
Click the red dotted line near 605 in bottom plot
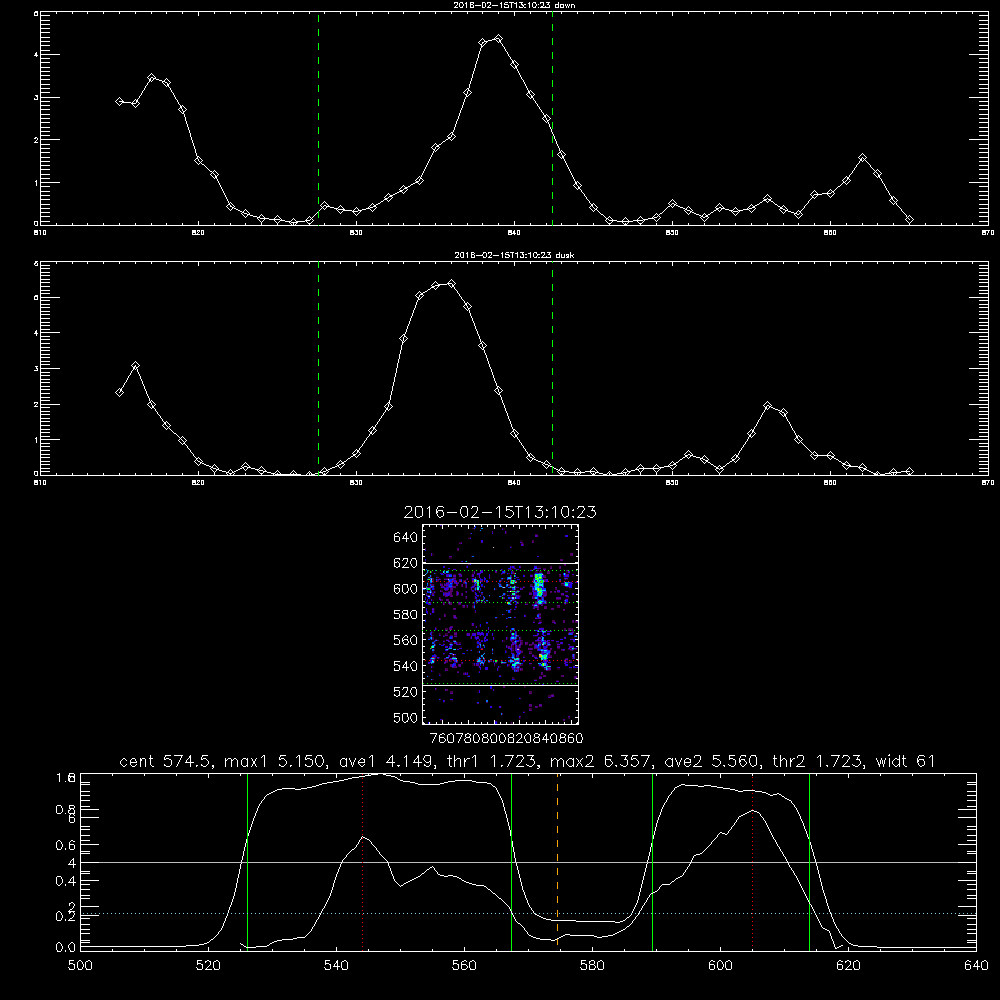click(x=753, y=861)
